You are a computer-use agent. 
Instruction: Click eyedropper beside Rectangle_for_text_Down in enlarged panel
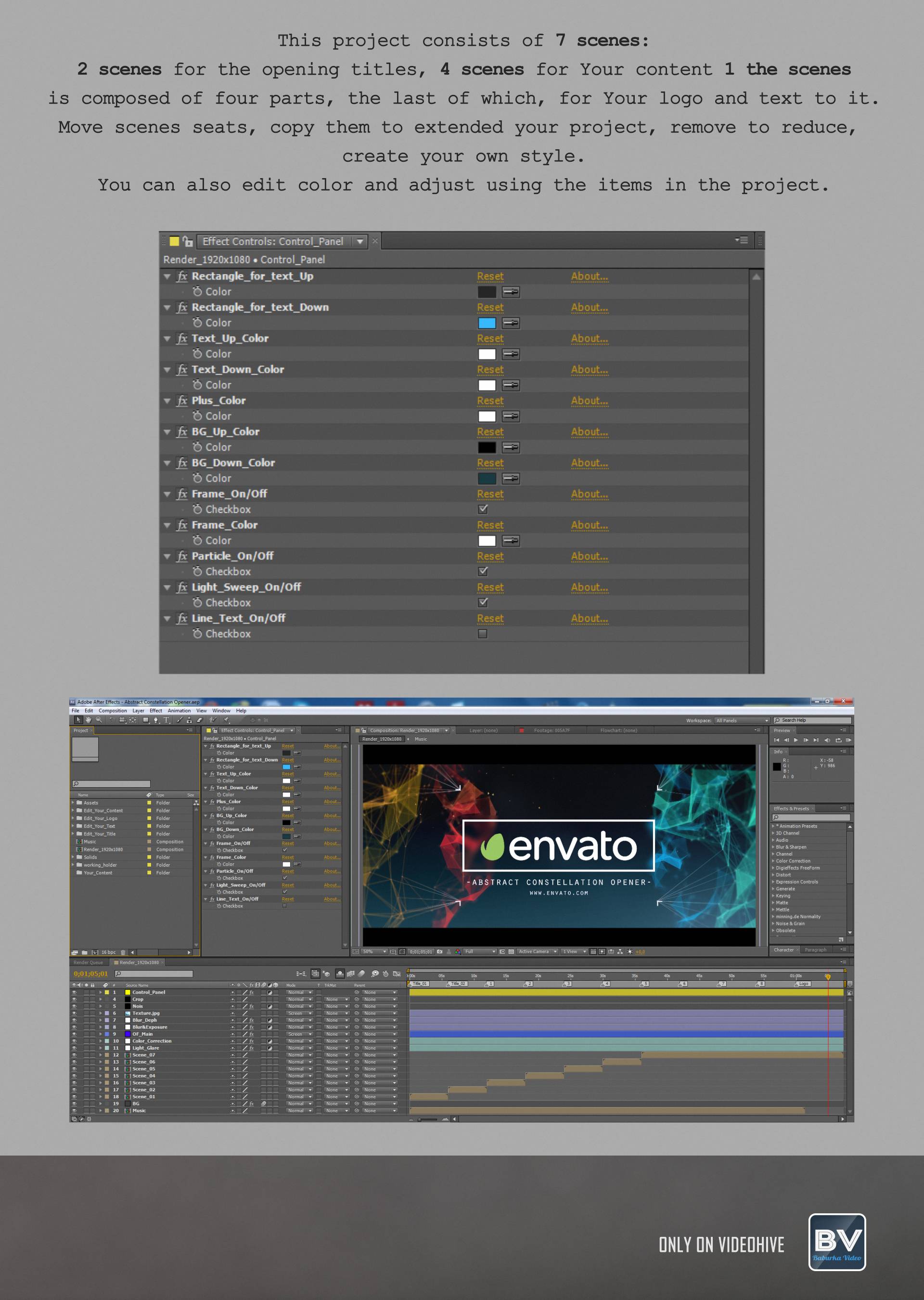tap(510, 323)
